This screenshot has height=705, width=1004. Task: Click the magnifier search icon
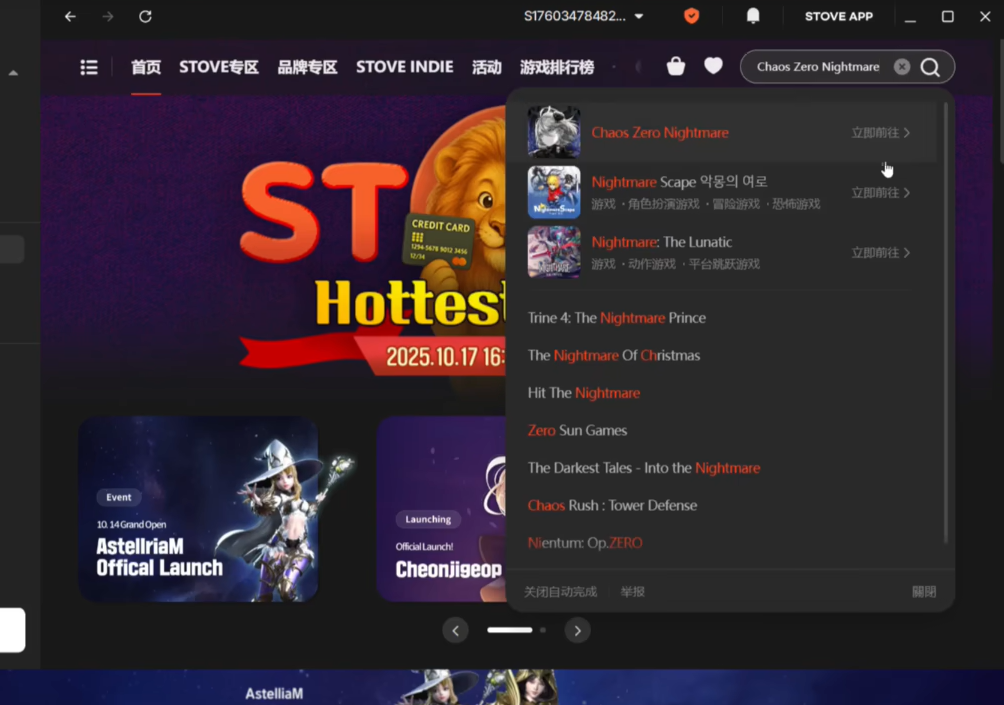(x=930, y=67)
